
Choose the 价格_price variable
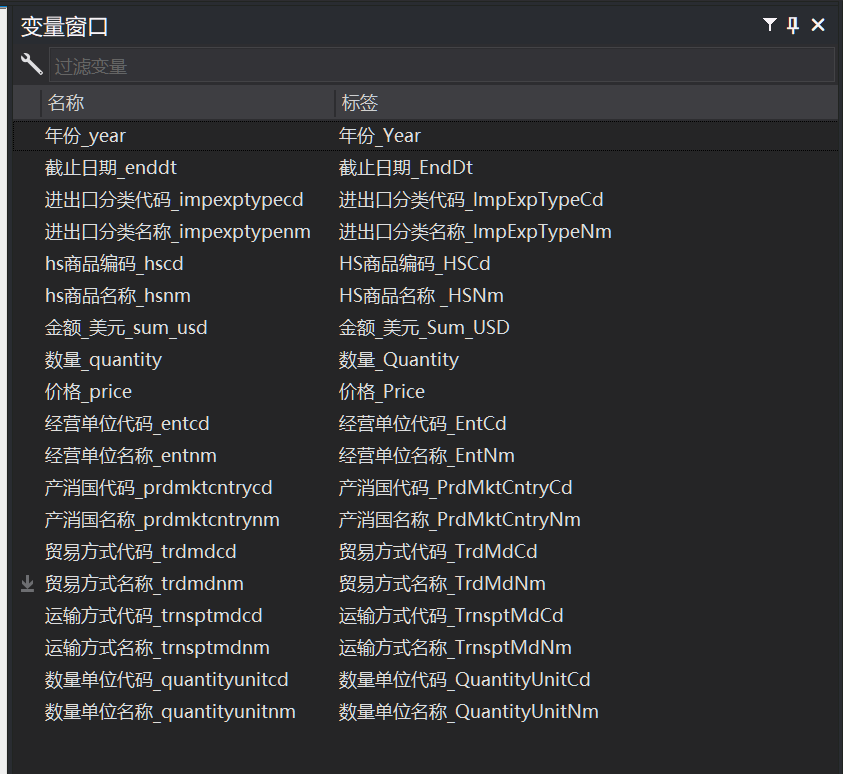88,392
